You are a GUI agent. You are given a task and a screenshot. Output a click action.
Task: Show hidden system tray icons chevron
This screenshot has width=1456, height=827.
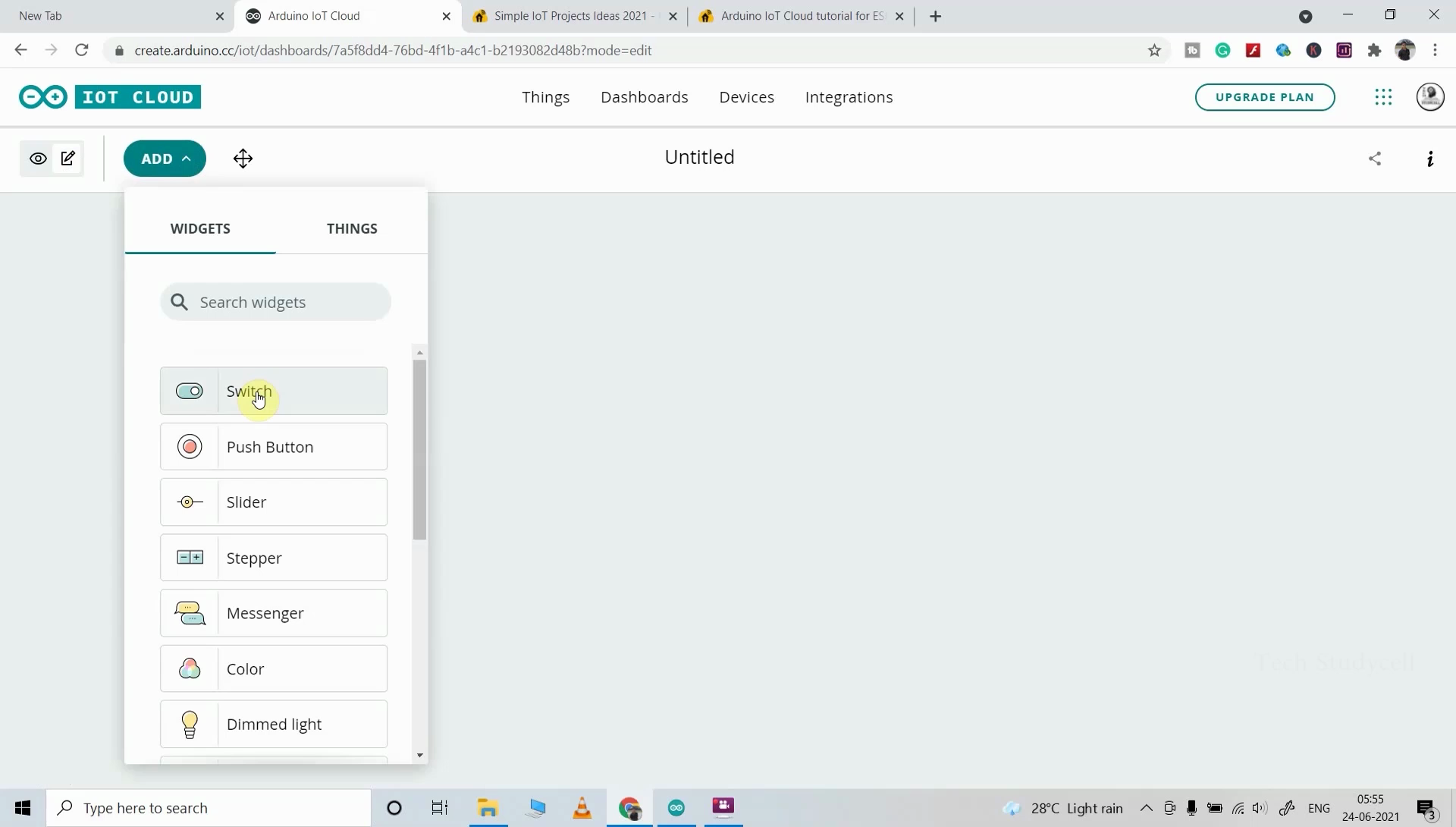(x=1146, y=808)
